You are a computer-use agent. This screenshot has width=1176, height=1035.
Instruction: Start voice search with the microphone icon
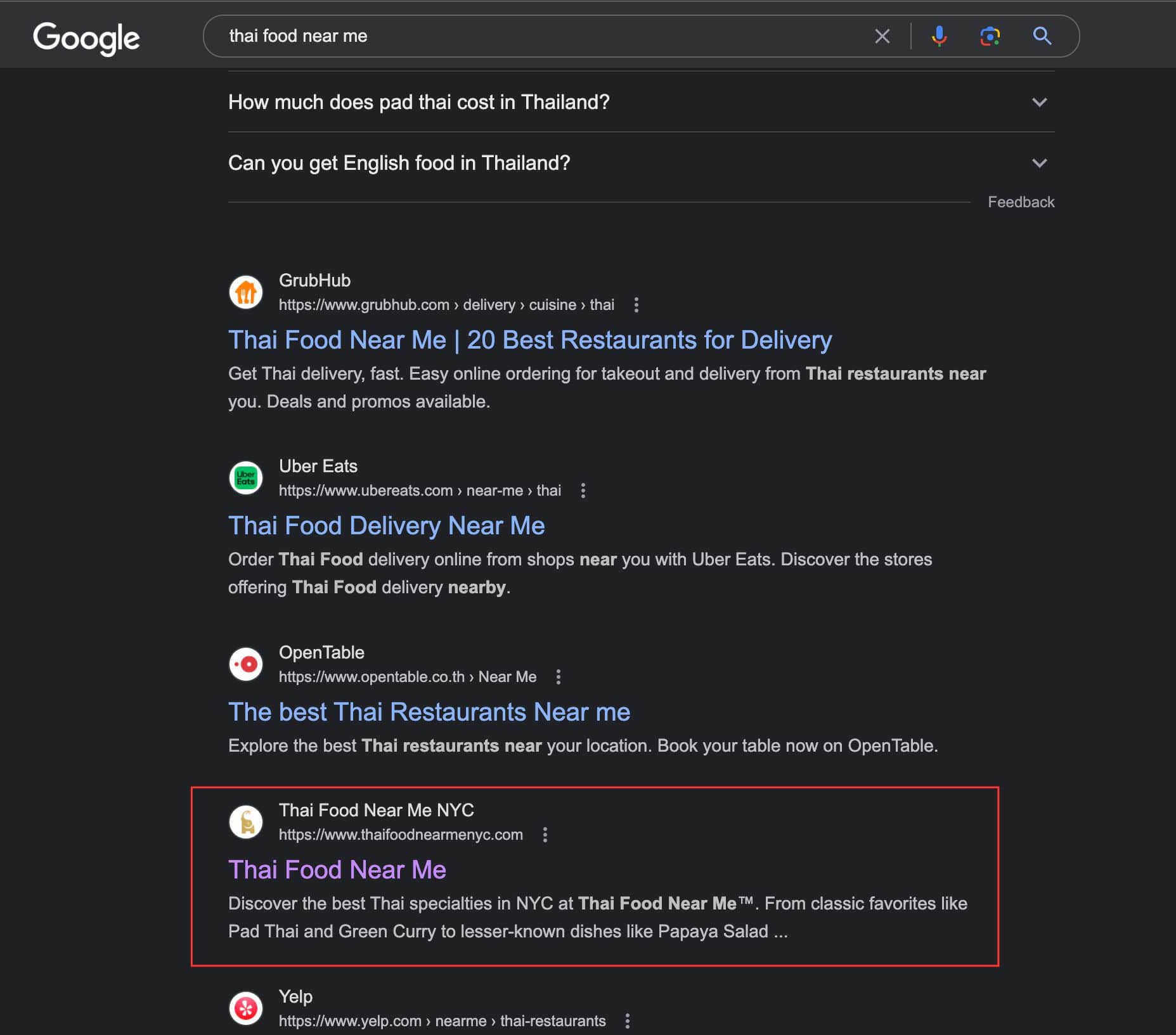(939, 36)
